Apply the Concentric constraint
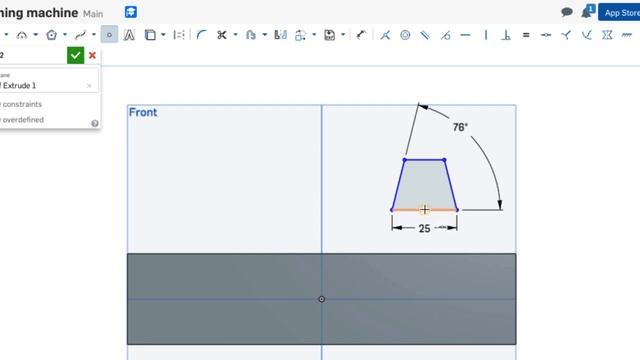640x360 pixels. point(405,35)
